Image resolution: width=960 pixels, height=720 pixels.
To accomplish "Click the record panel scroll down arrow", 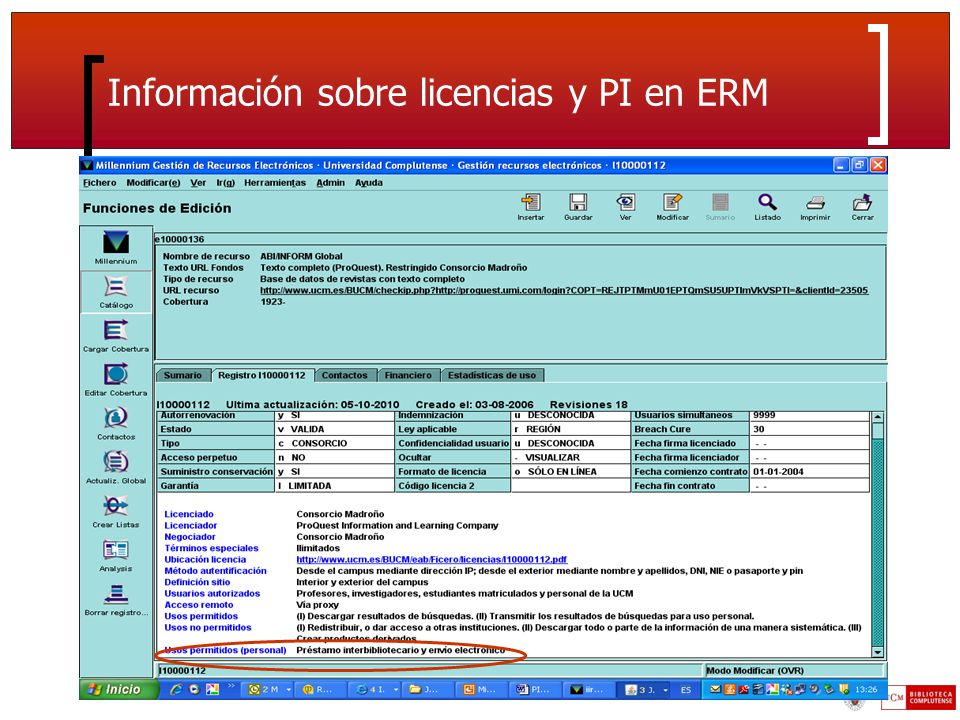I will pos(877,653).
